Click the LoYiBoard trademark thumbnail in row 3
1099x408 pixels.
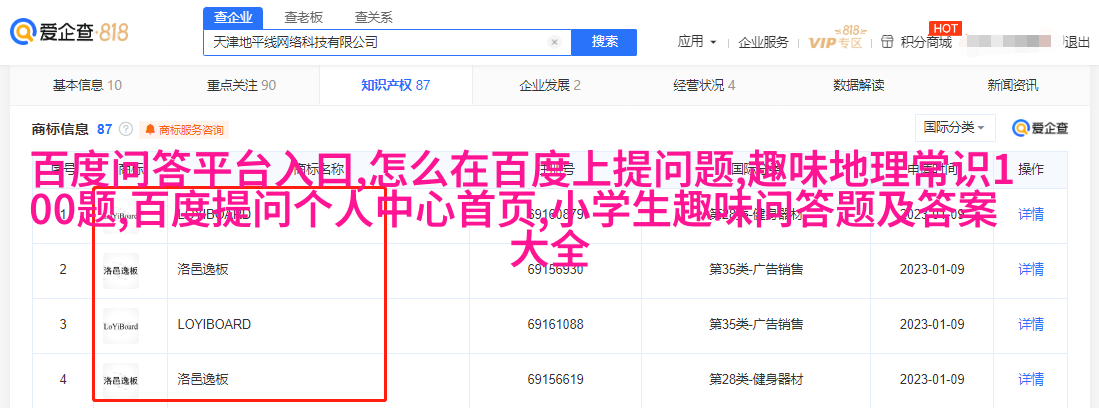pos(121,325)
